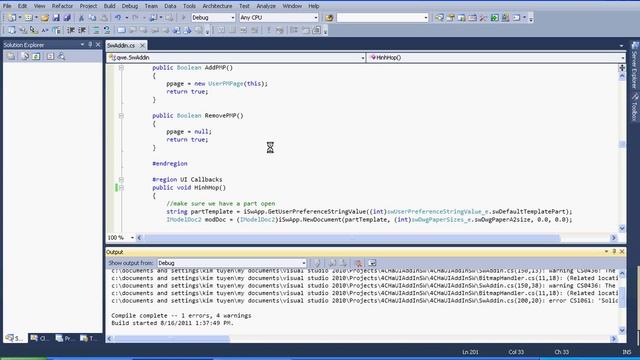The width and height of the screenshot is (640, 360).
Task: Open the Solution Explorer window position menu arrow
Action: click(x=82, y=44)
